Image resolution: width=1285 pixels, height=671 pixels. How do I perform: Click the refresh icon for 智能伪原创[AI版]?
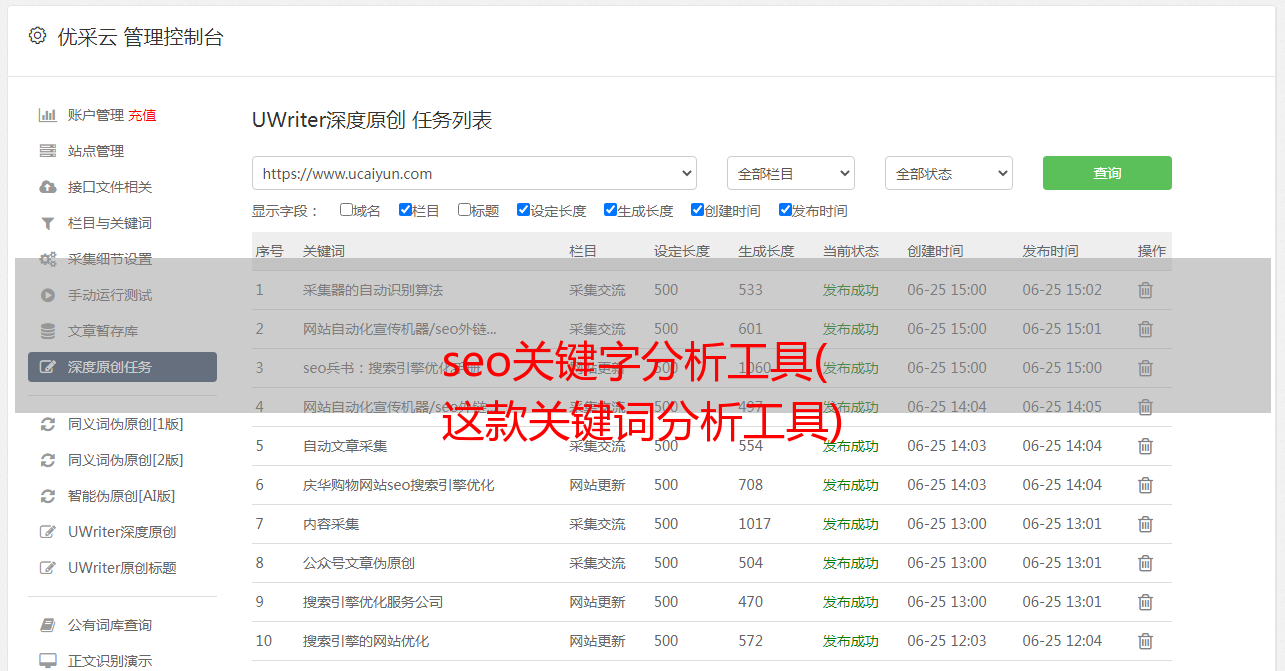click(47, 496)
